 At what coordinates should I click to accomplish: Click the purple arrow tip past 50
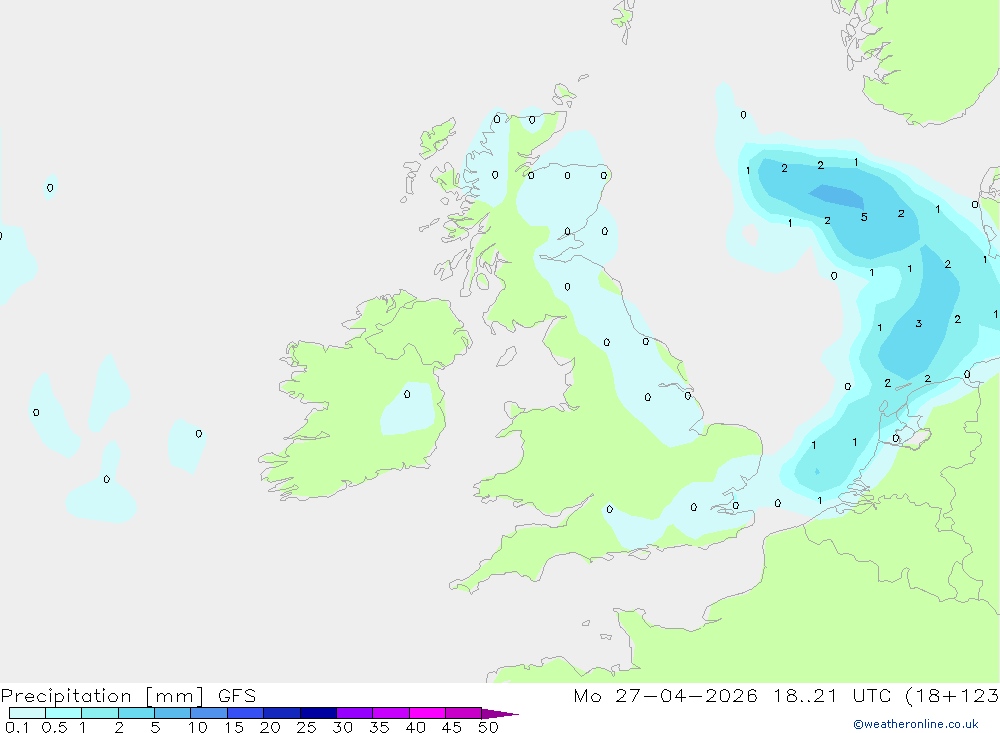point(500,713)
